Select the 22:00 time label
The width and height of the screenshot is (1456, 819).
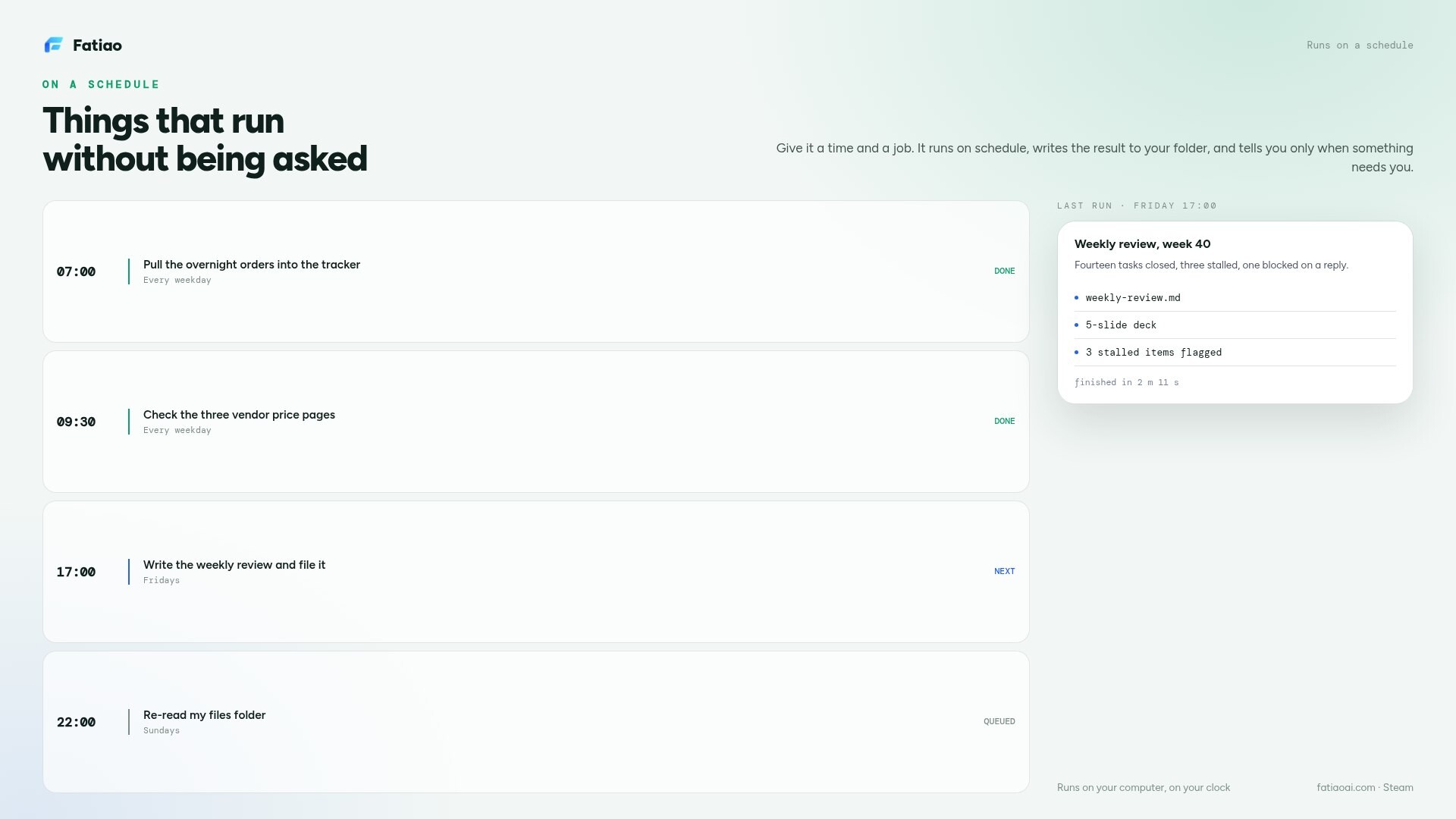pyautogui.click(x=76, y=722)
